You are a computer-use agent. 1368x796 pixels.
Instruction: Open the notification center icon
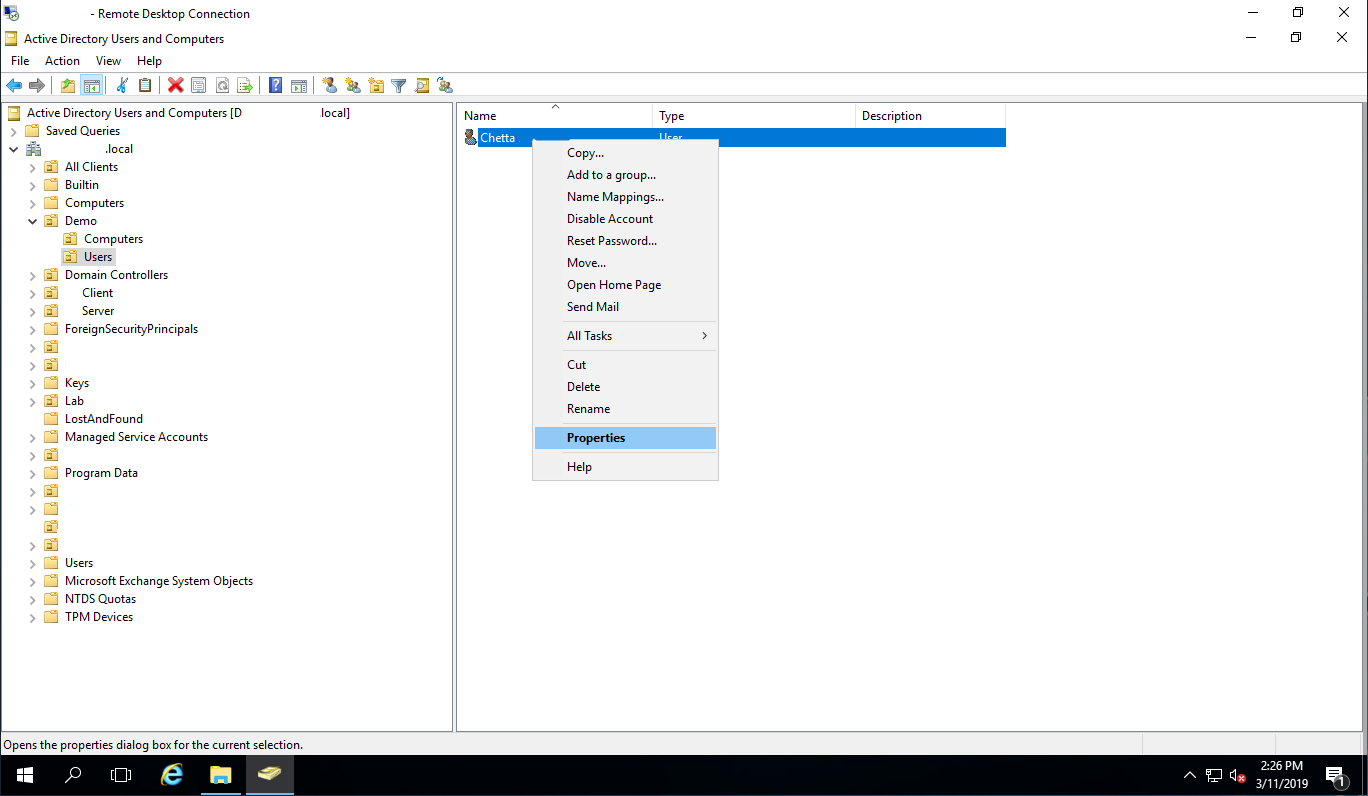coord(1336,775)
